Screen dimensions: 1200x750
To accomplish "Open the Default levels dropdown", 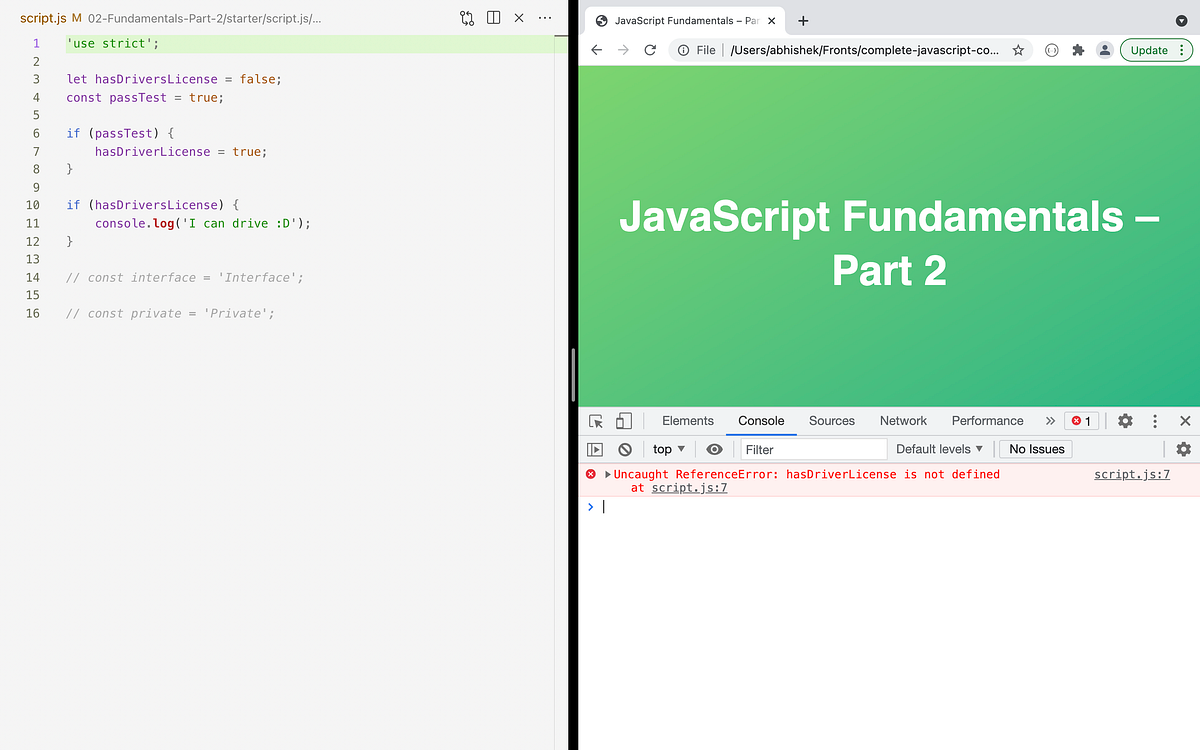I will click(937, 449).
